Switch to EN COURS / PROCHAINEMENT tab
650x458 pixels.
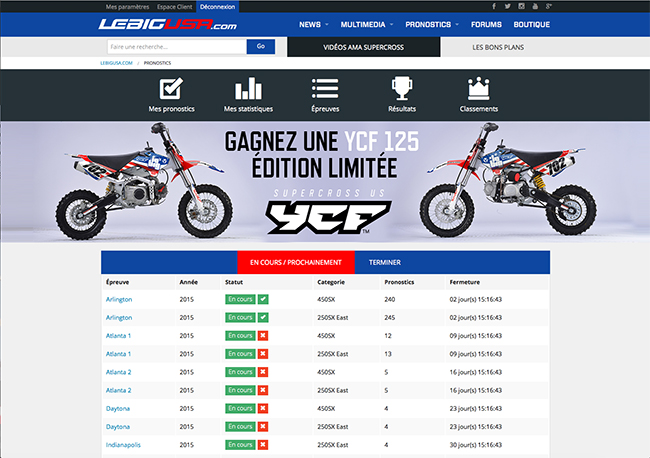pos(296,262)
